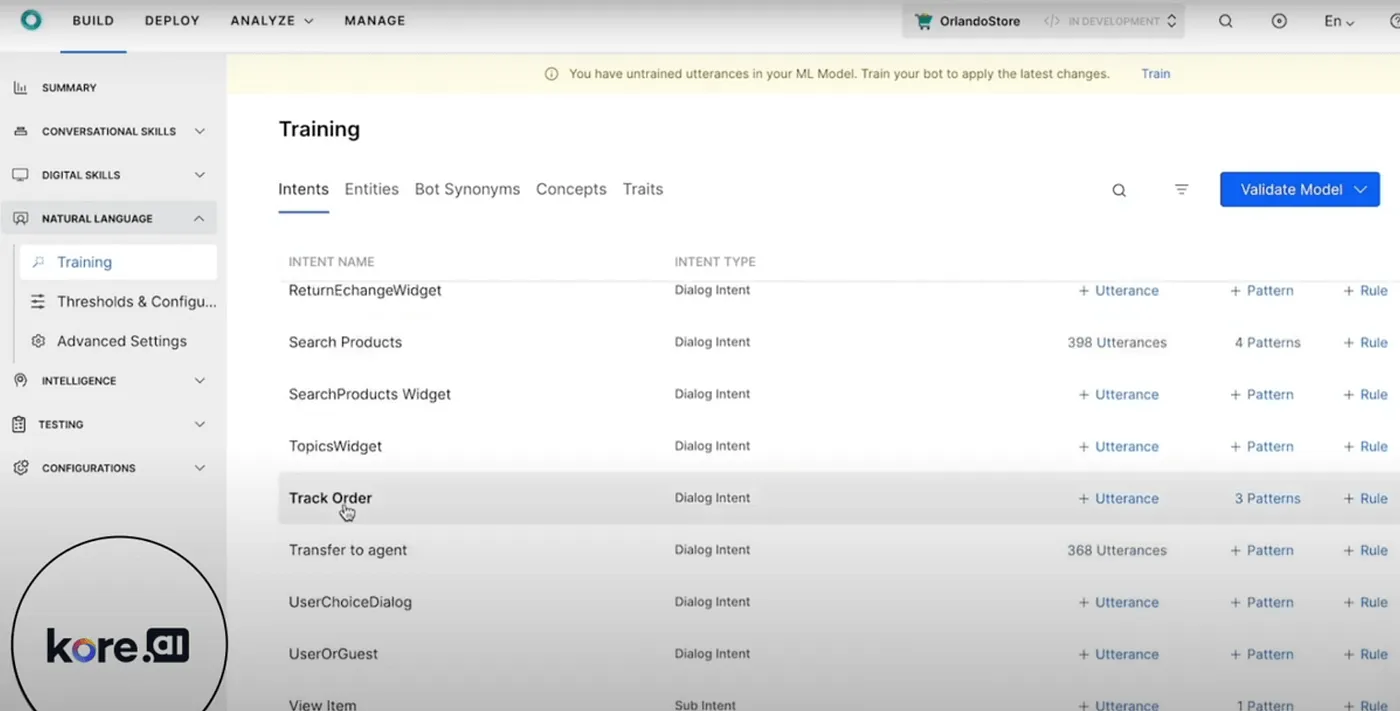
Task: Open the En language dropdown
Action: click(1339, 21)
